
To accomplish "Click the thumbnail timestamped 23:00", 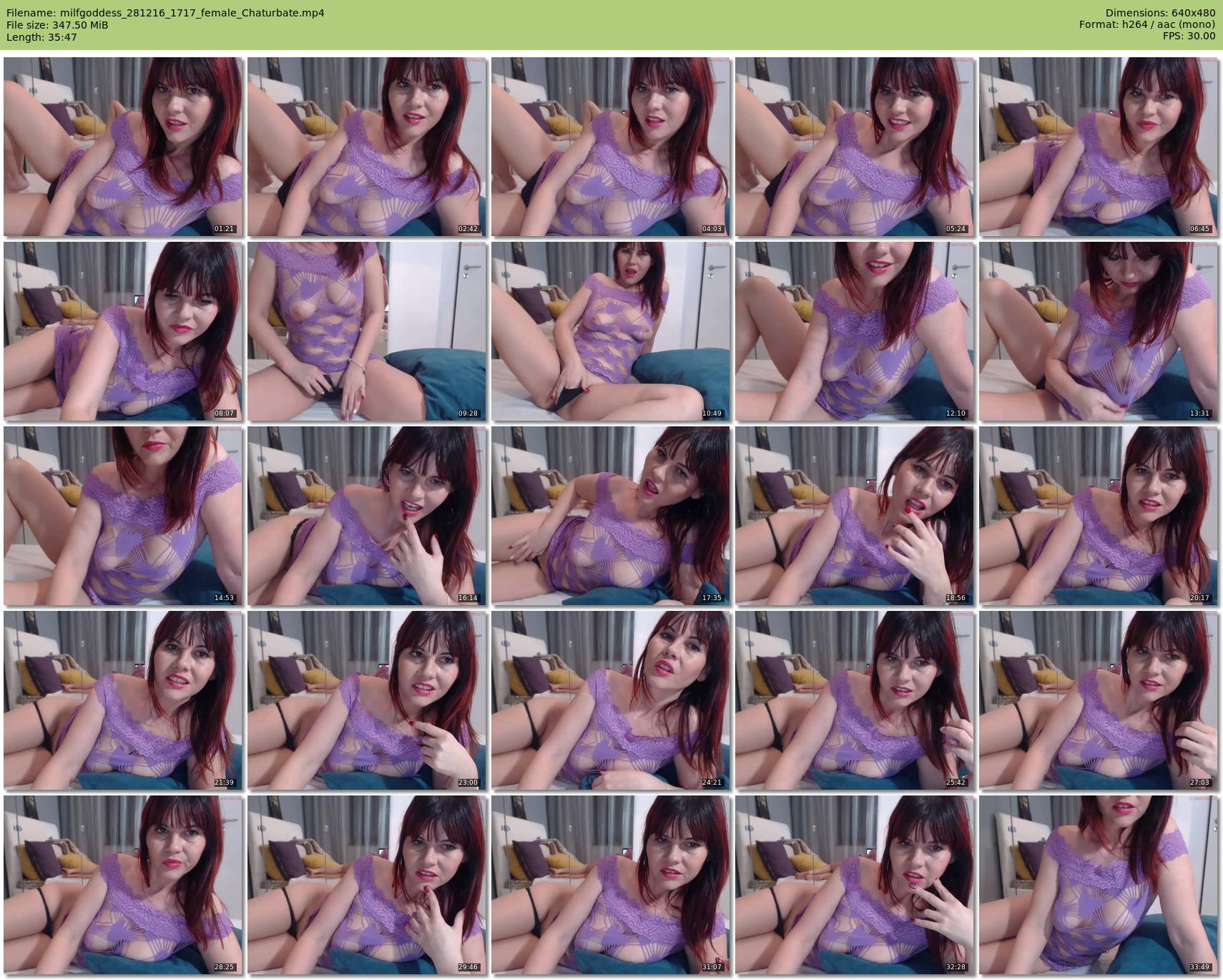I will (366, 700).
